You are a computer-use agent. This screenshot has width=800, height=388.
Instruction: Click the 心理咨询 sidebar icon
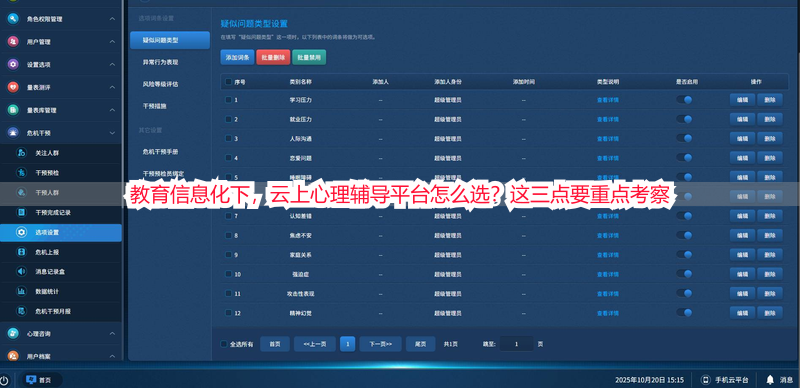point(13,333)
